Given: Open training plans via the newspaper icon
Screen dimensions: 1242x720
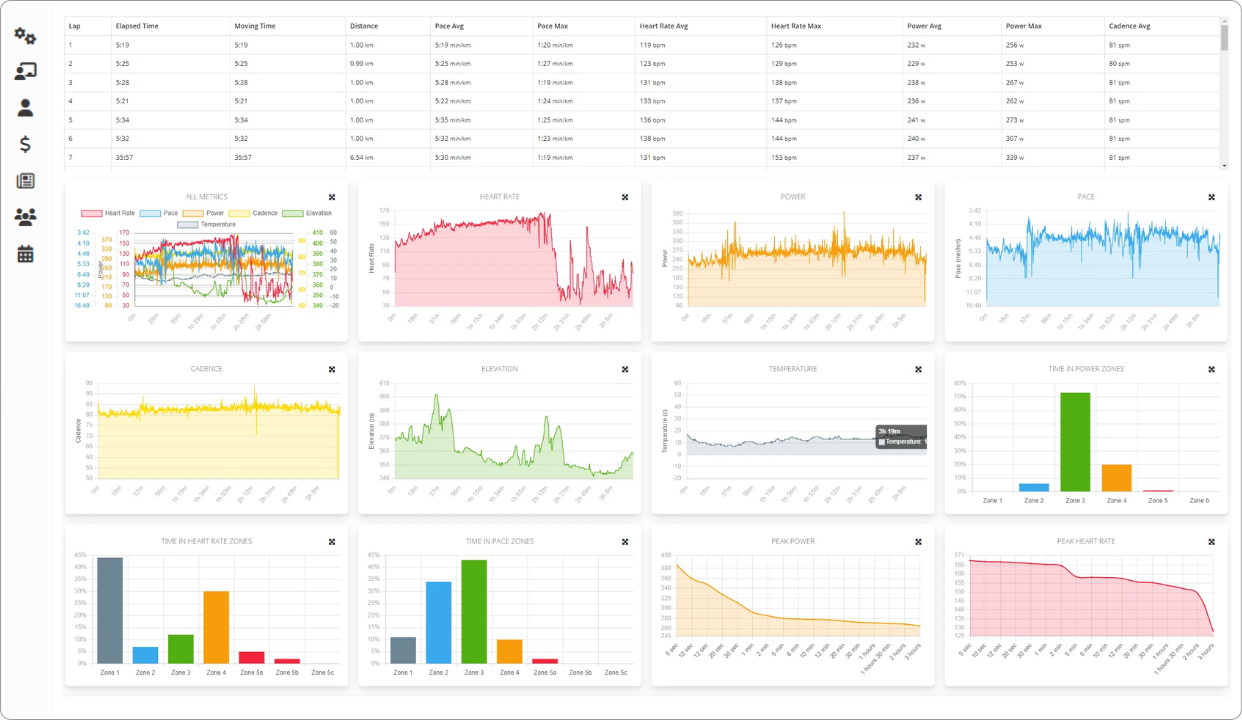Looking at the screenshot, I should (x=25, y=180).
